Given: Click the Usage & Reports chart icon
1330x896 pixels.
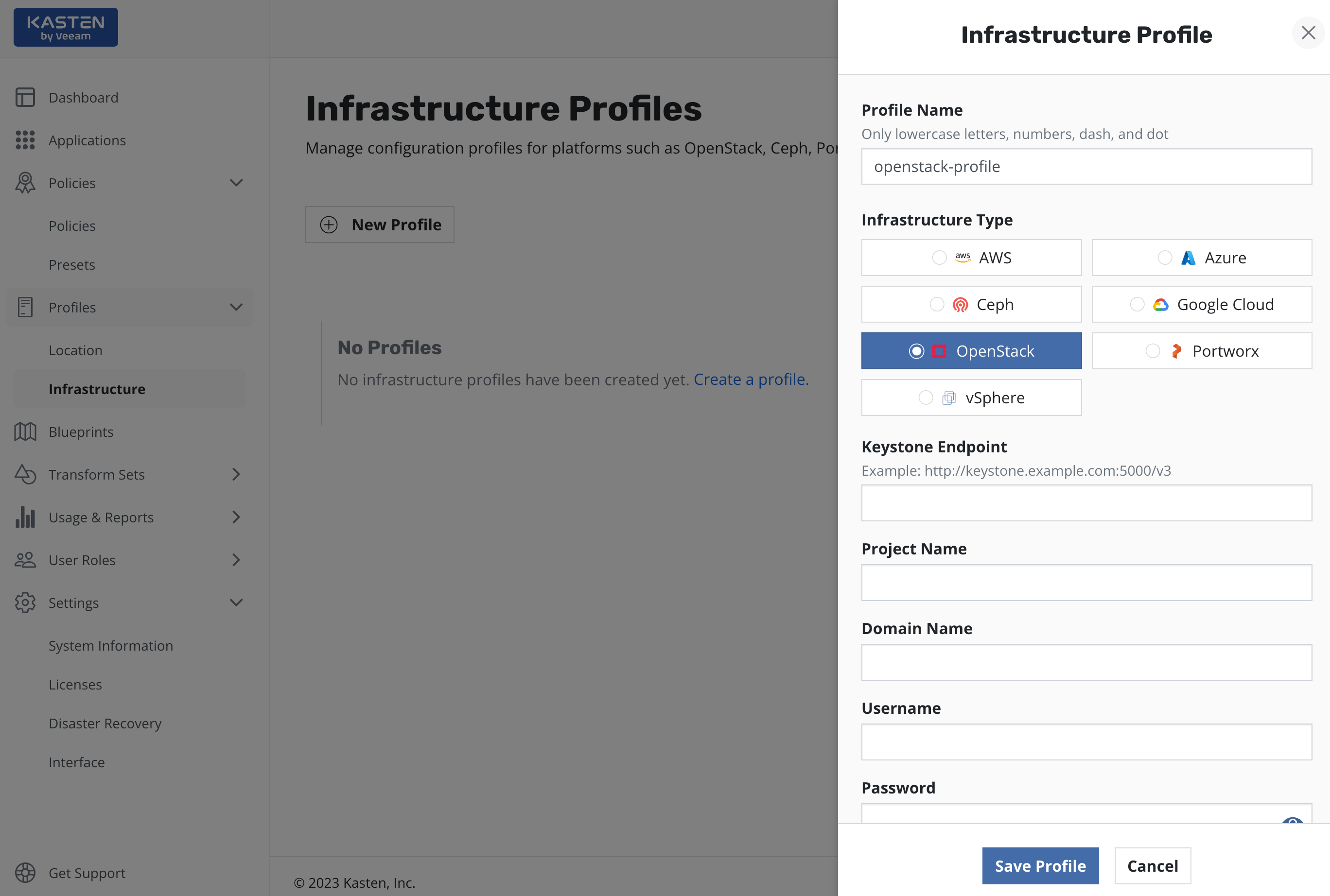Looking at the screenshot, I should (x=25, y=517).
